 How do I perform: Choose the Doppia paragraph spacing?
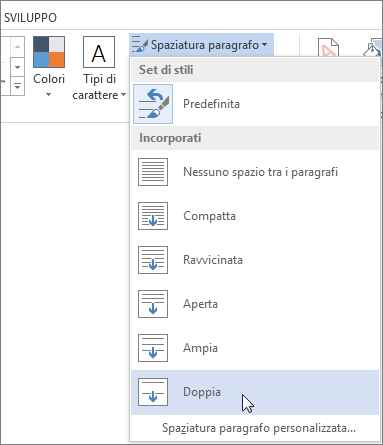tap(255, 392)
